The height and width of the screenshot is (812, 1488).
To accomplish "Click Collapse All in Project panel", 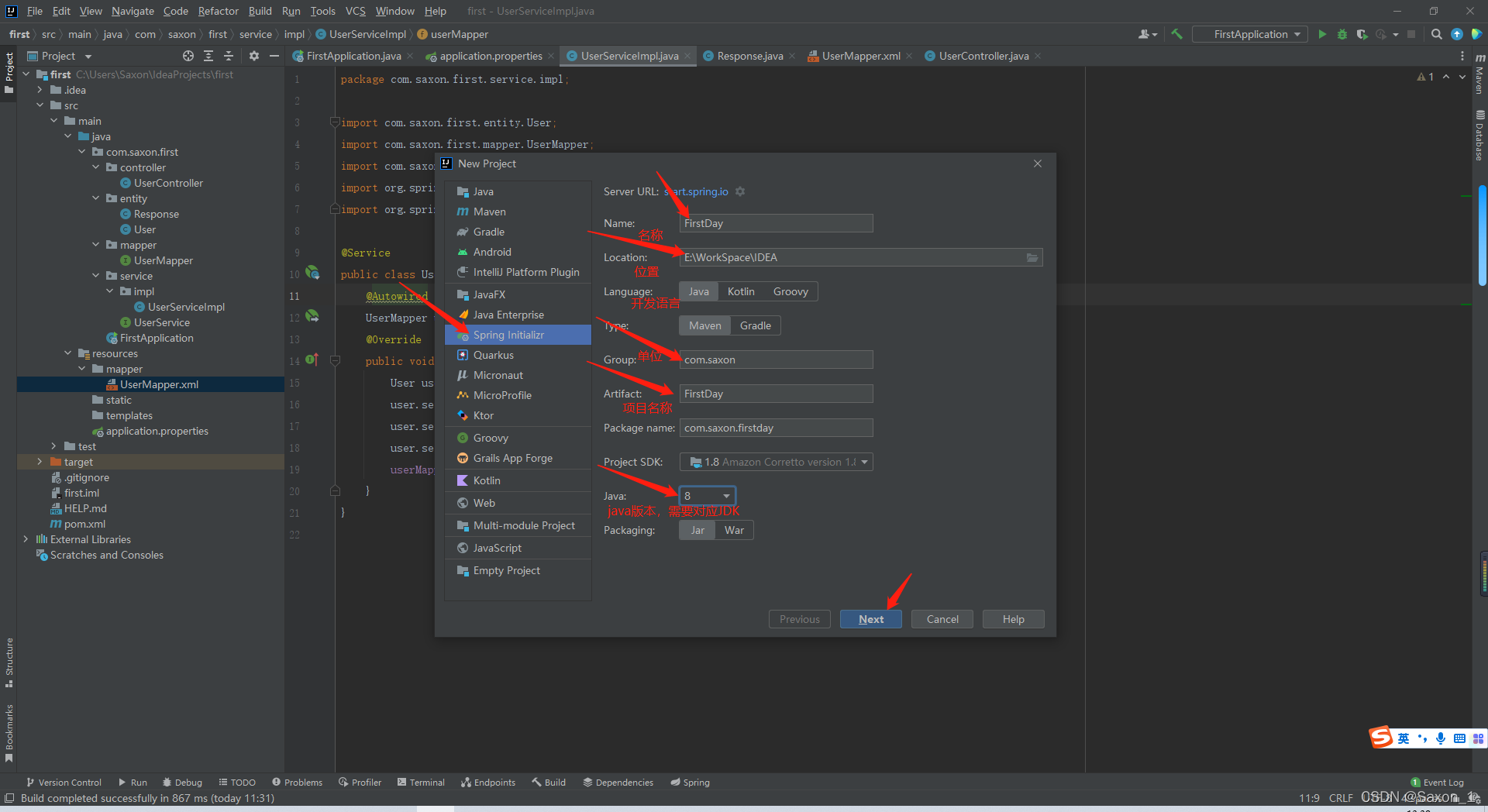I will (x=229, y=56).
